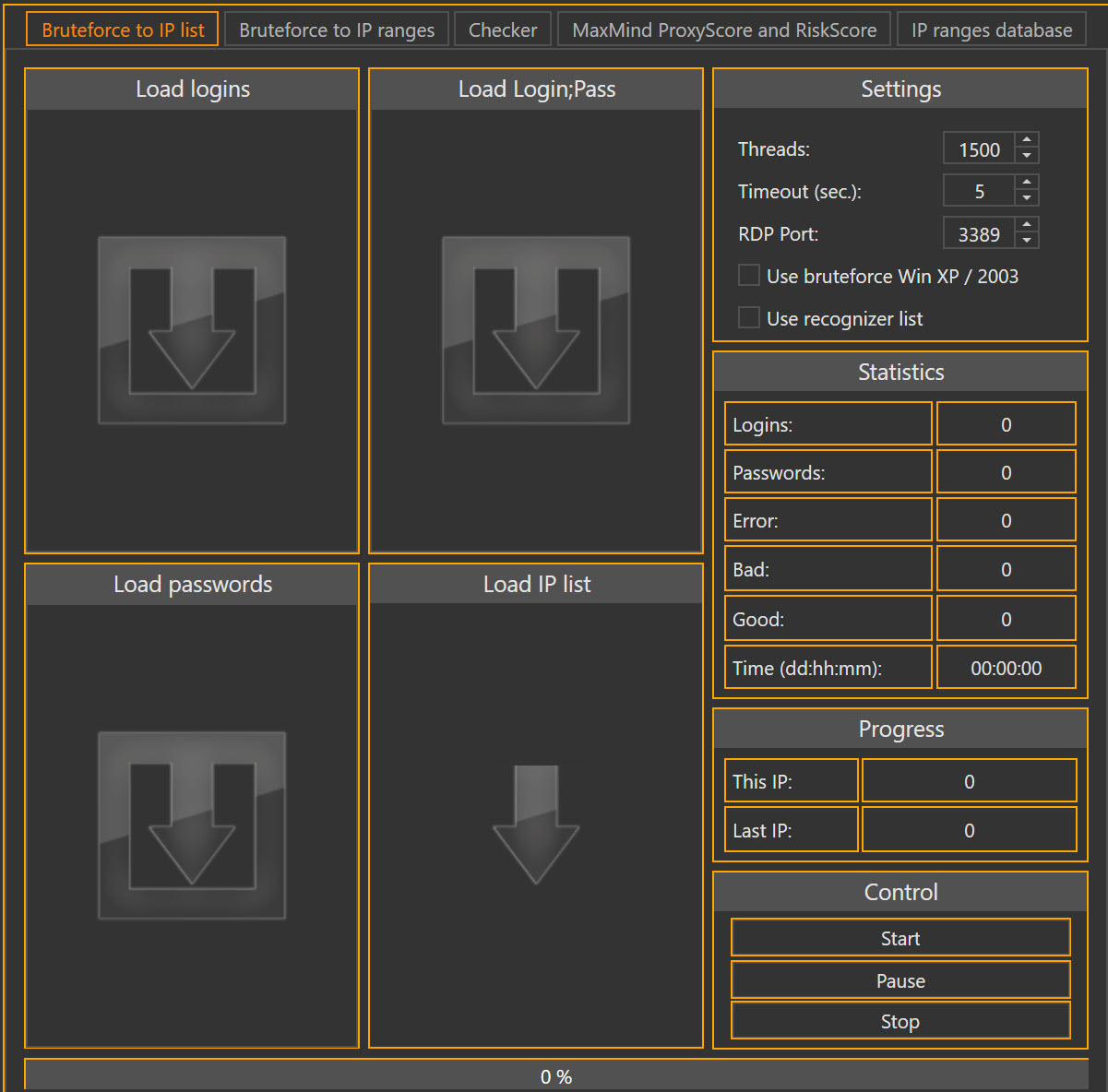The height and width of the screenshot is (1092, 1108).
Task: Open the Checker tab
Action: [x=502, y=29]
